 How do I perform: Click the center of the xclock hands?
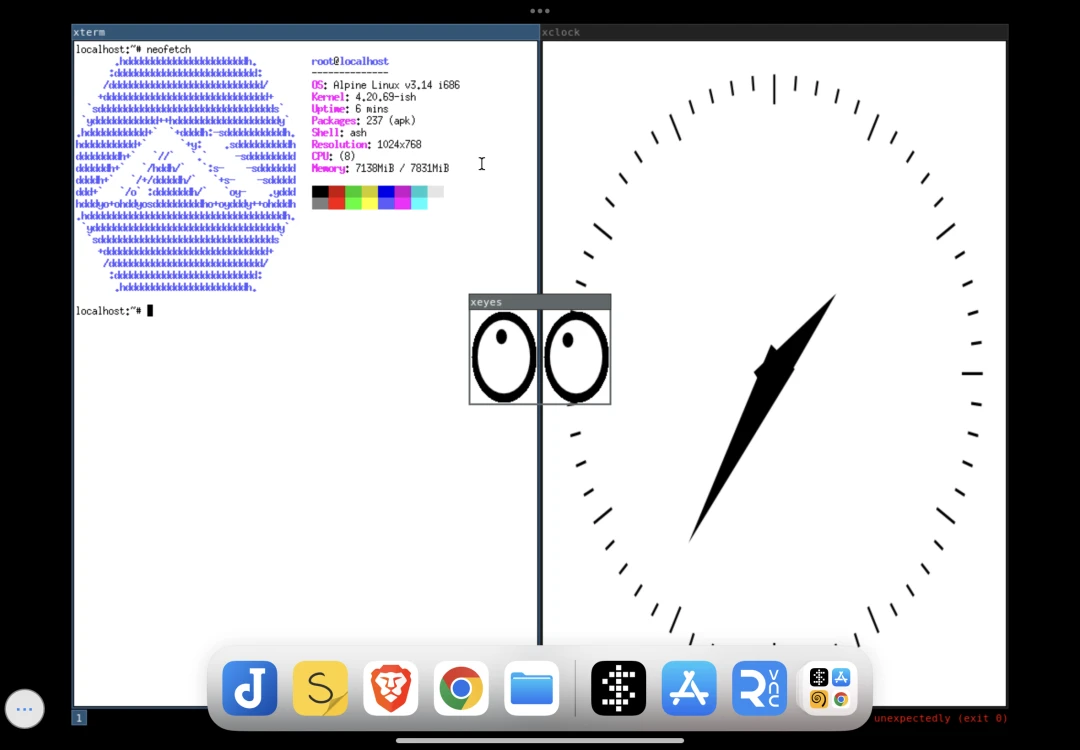(x=772, y=373)
